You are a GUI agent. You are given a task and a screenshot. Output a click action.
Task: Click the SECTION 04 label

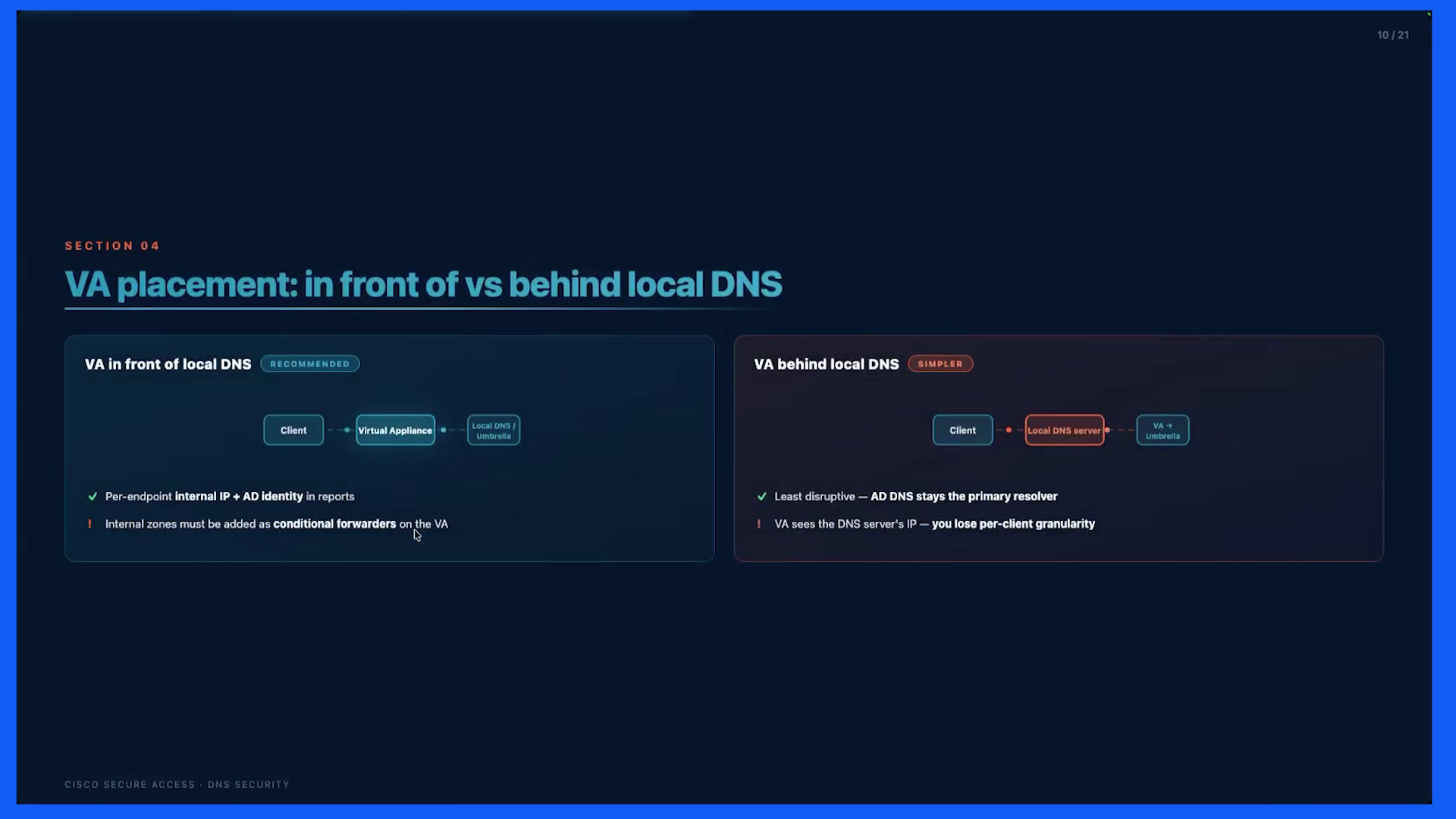pos(112,246)
